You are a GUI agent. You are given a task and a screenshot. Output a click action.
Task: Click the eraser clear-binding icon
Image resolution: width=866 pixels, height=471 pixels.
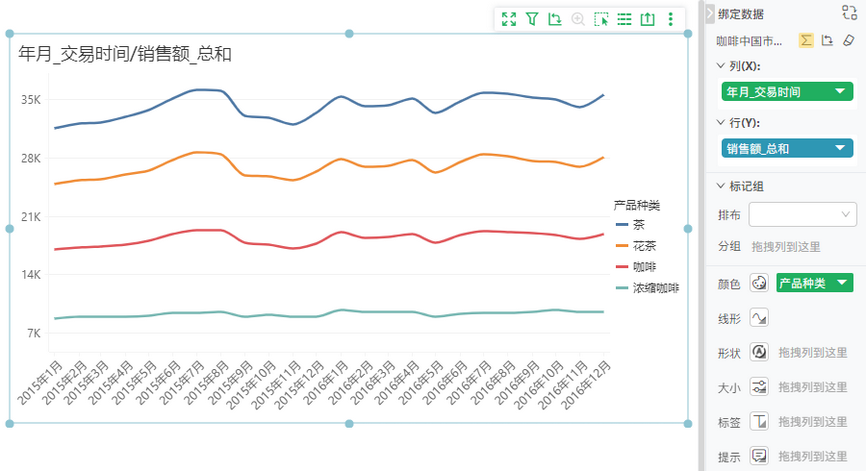(848, 40)
